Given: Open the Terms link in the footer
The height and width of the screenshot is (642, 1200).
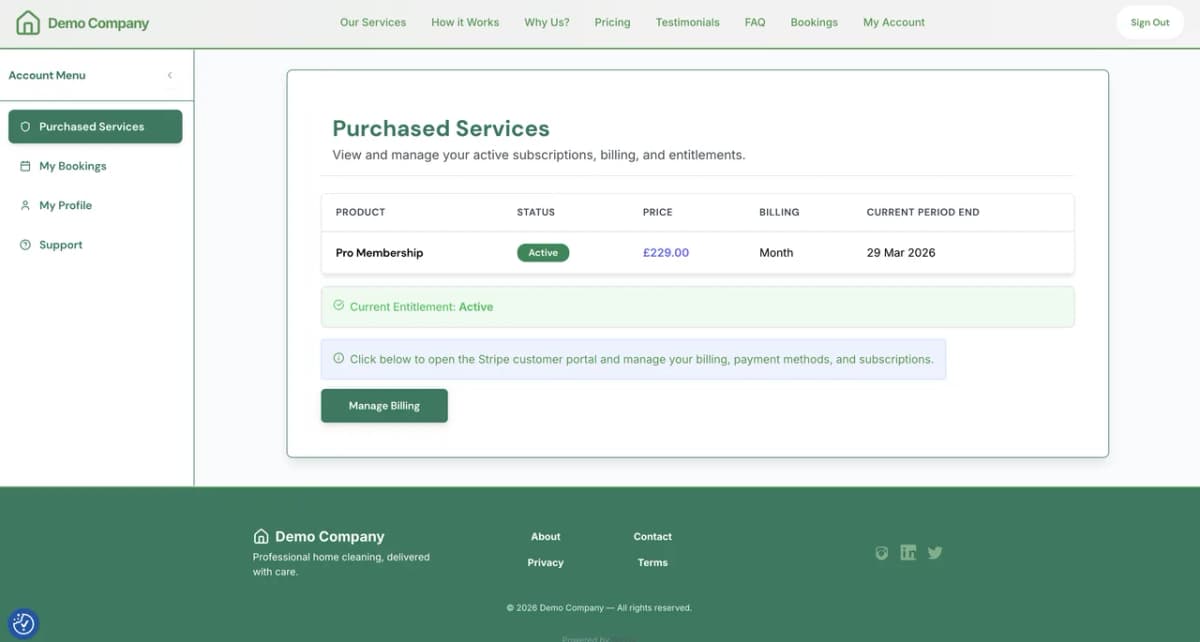Looking at the screenshot, I should (652, 562).
